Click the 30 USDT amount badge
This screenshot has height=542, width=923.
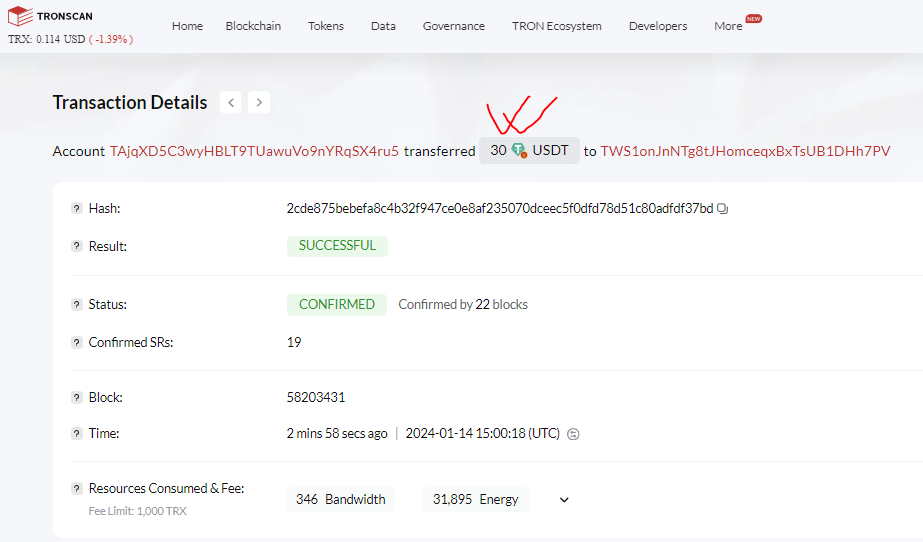click(x=529, y=151)
